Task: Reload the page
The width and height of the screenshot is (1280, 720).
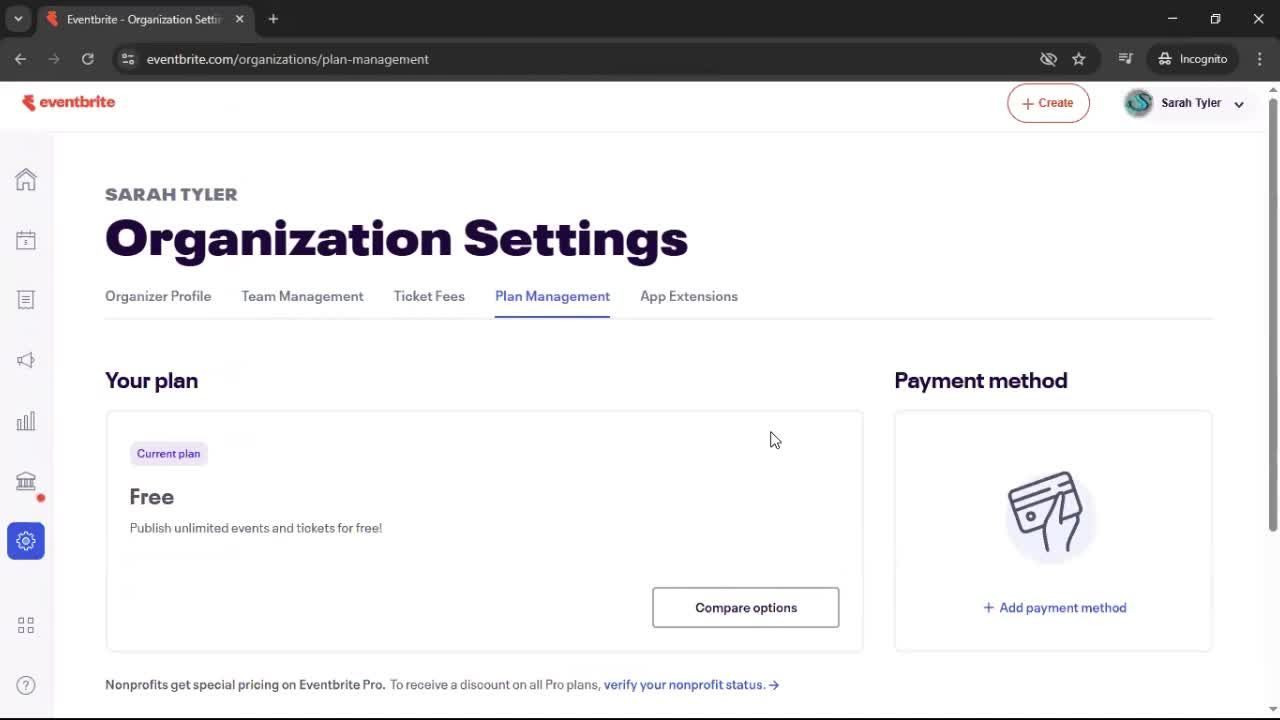Action: [88, 59]
